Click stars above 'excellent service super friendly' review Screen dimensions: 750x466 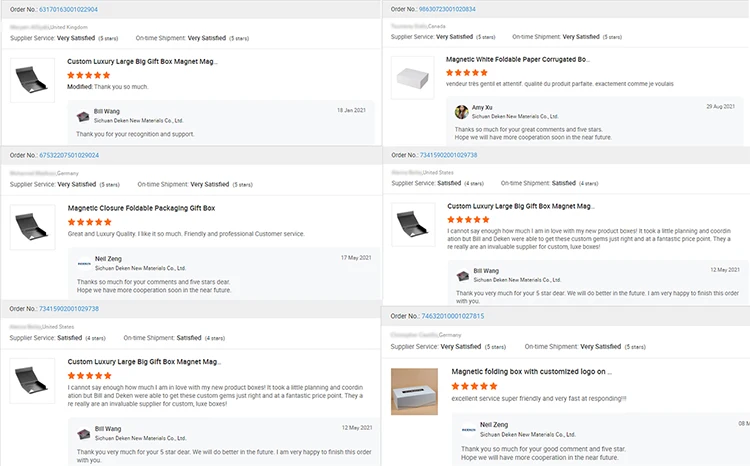point(473,386)
